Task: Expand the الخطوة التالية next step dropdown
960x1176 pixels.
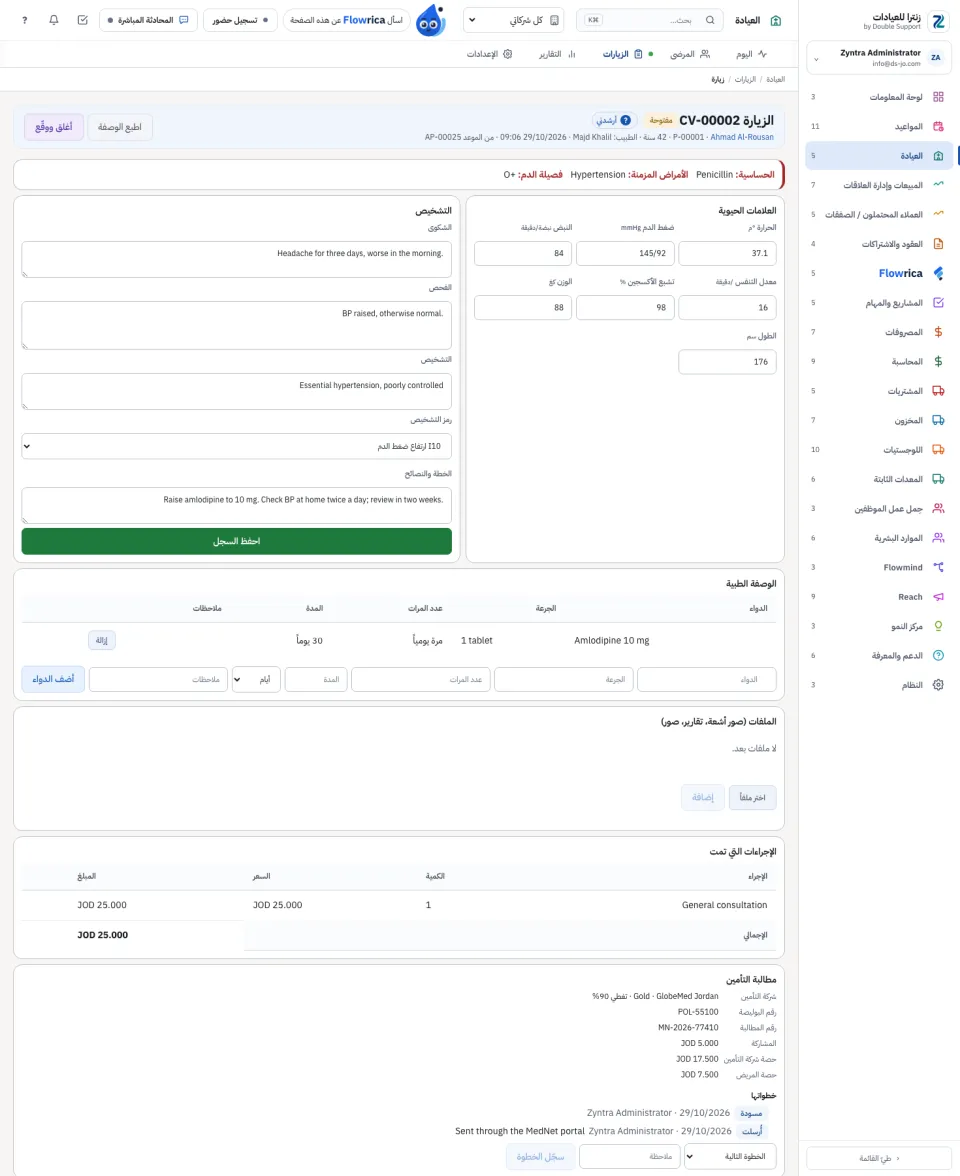Action: click(730, 1156)
